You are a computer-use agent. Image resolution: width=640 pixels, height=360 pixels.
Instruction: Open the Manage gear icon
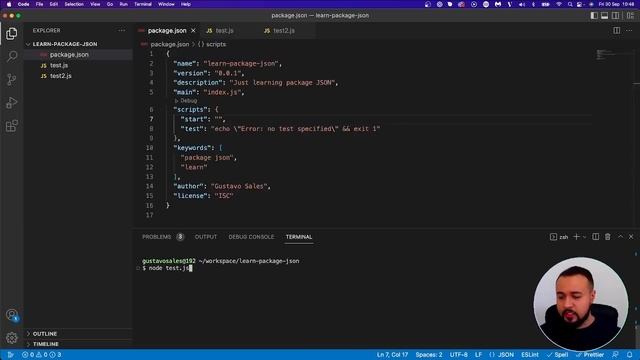pos(11,338)
